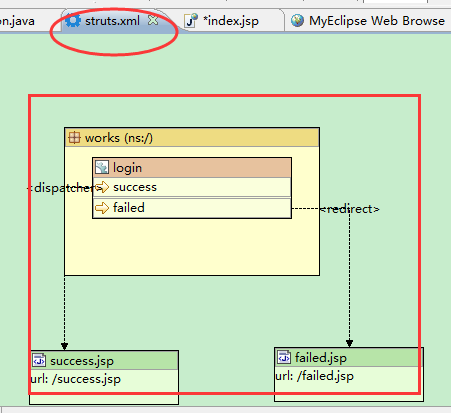Open the *index.jsp editor tab

click(x=231, y=21)
